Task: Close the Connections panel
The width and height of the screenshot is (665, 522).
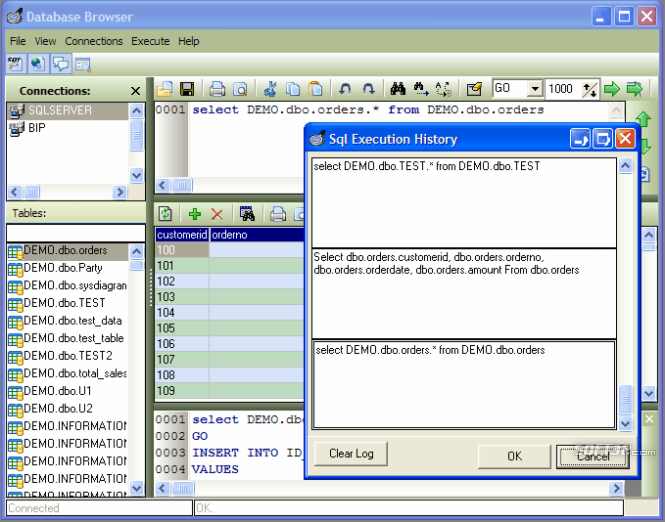Action: [135, 91]
